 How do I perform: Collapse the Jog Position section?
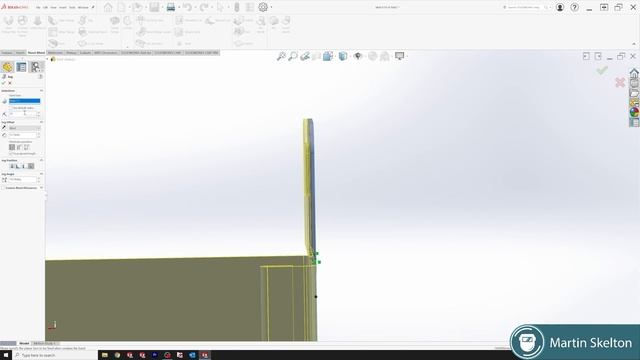41,160
